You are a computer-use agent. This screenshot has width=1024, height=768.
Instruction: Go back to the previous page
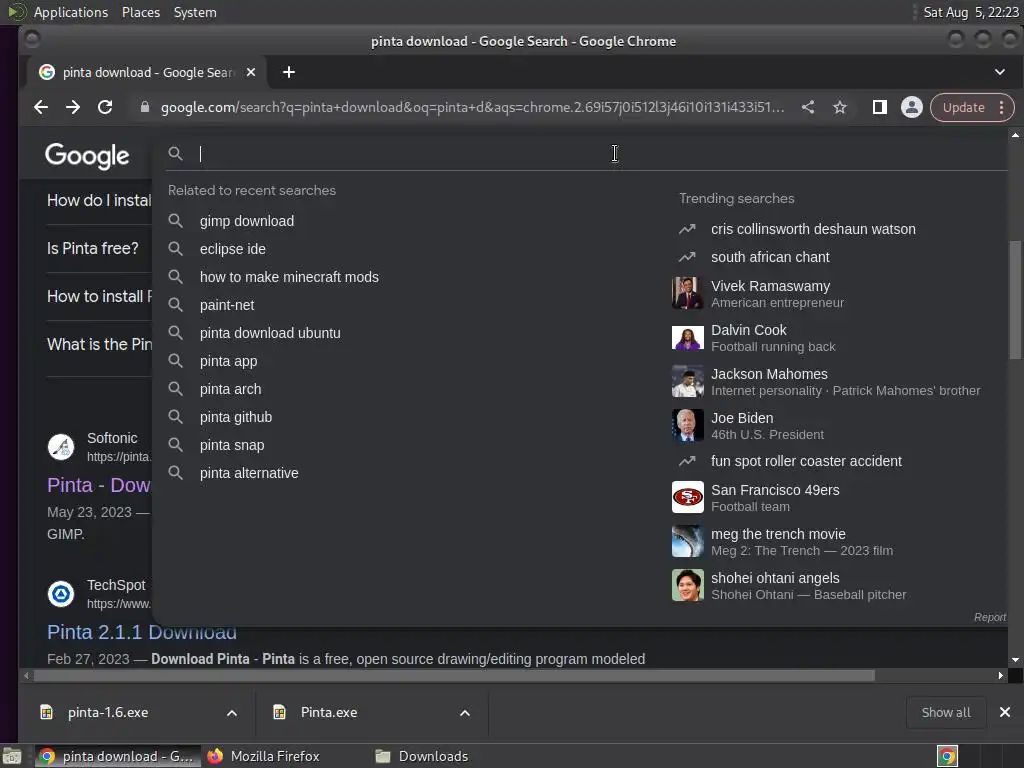coord(40,107)
